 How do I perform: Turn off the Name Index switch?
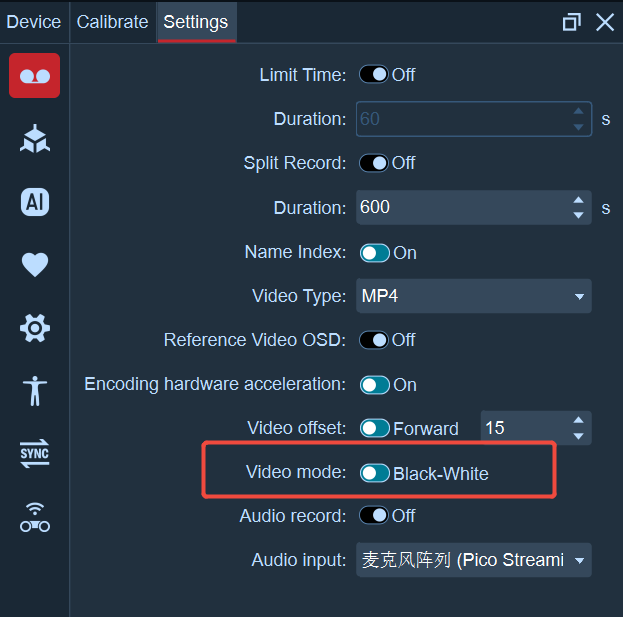374,253
